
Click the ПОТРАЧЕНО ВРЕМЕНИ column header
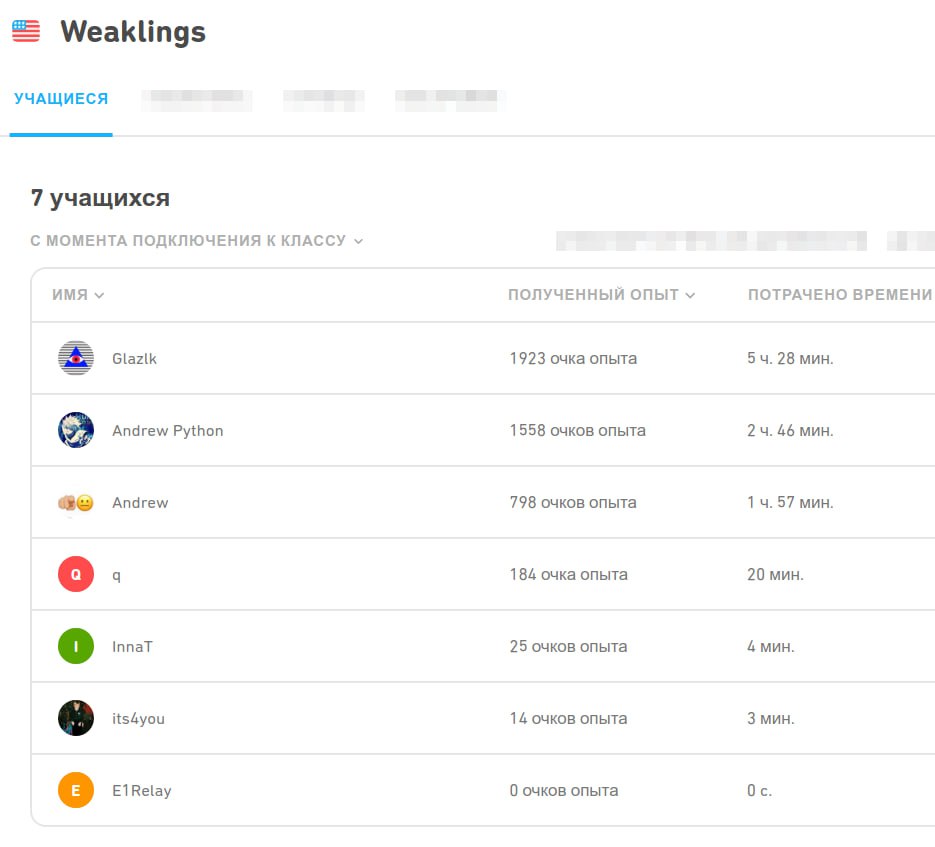point(839,295)
